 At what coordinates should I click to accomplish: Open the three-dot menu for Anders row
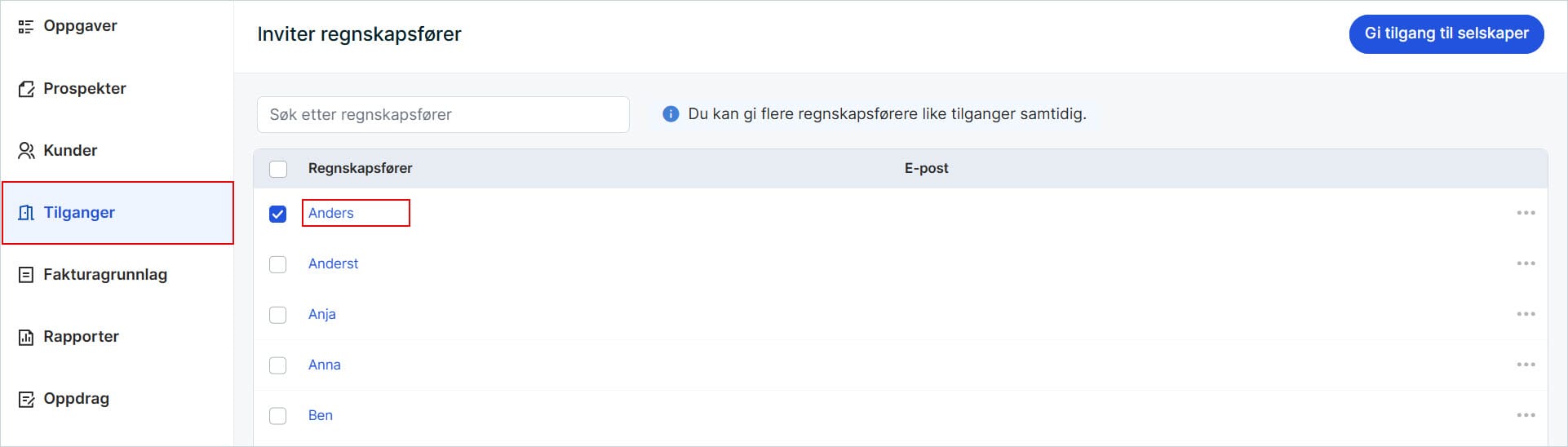click(x=1526, y=213)
